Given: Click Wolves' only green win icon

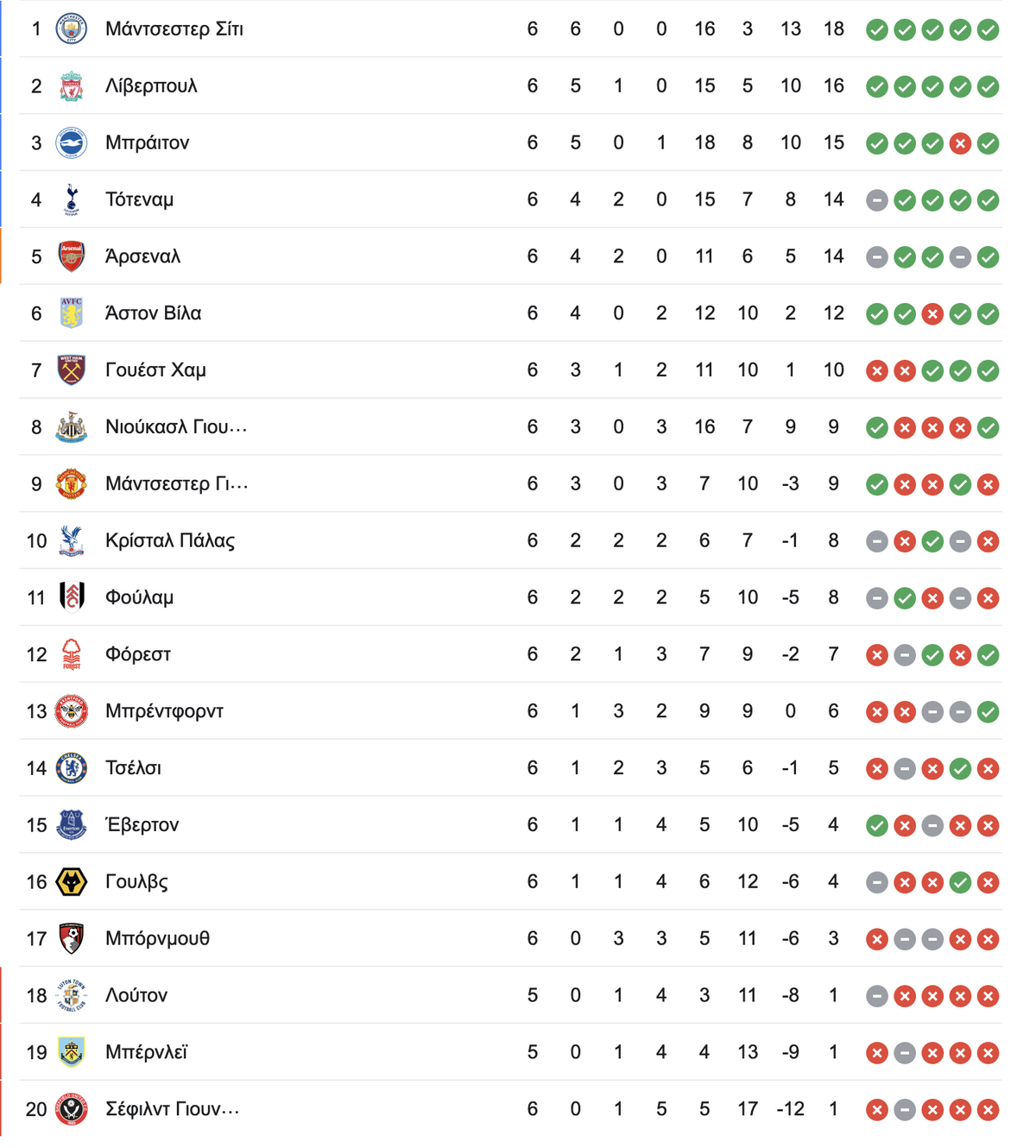Looking at the screenshot, I should tap(960, 882).
